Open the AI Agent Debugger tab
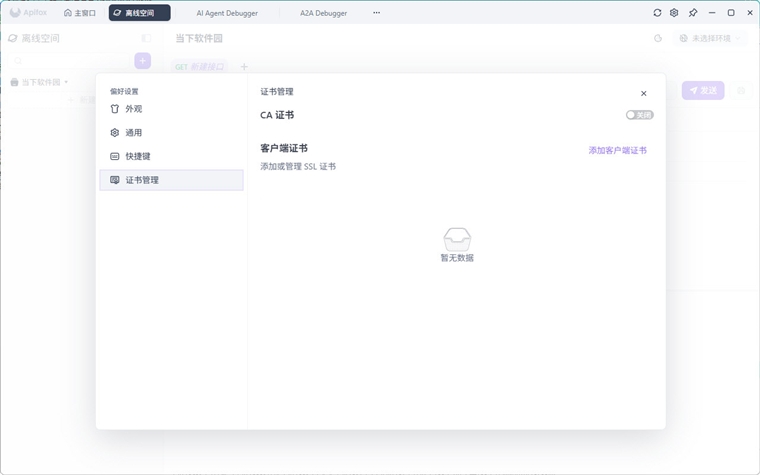 coord(227,13)
